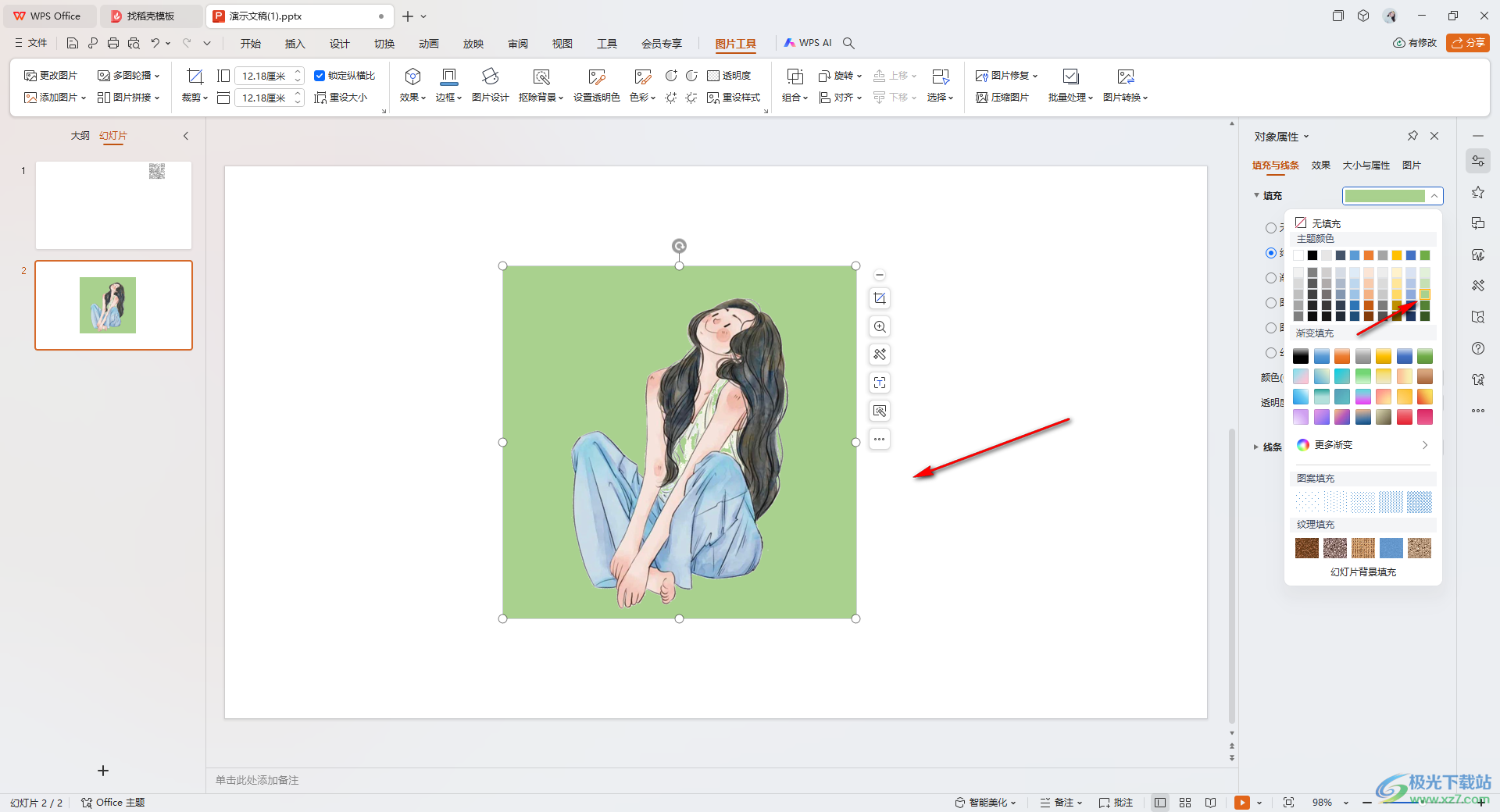The height and width of the screenshot is (812, 1500).
Task: Select the second fill radio option
Action: 1271,253
